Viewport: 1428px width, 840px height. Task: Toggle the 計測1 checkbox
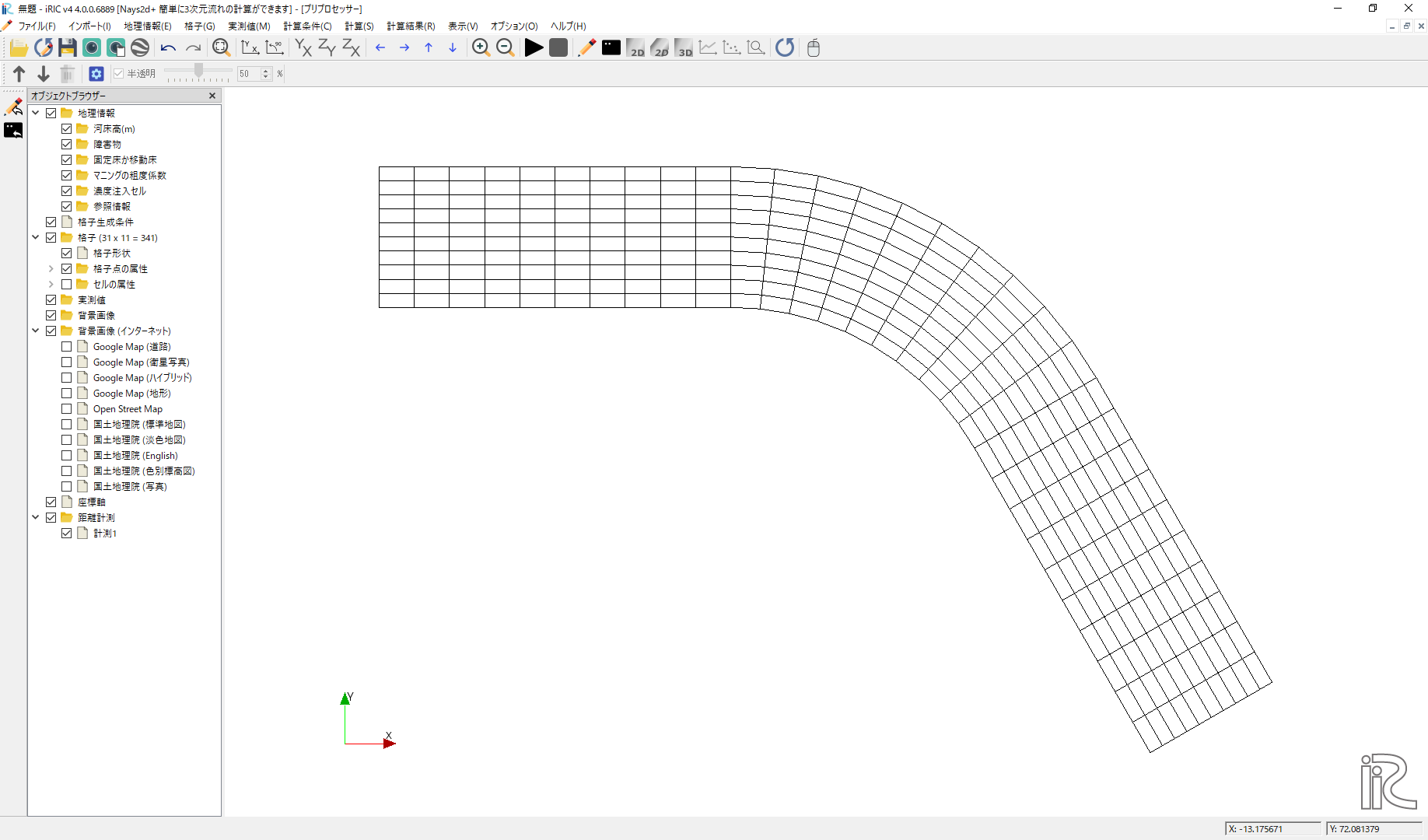coord(67,534)
